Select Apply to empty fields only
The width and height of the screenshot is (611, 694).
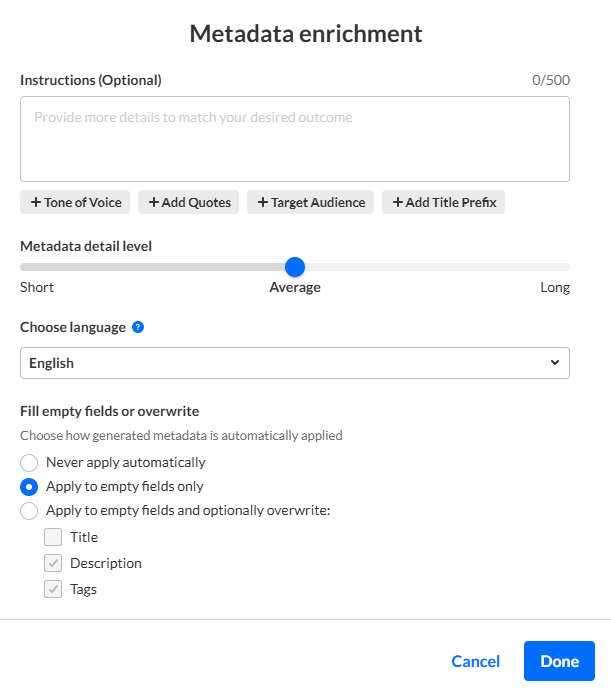point(29,487)
